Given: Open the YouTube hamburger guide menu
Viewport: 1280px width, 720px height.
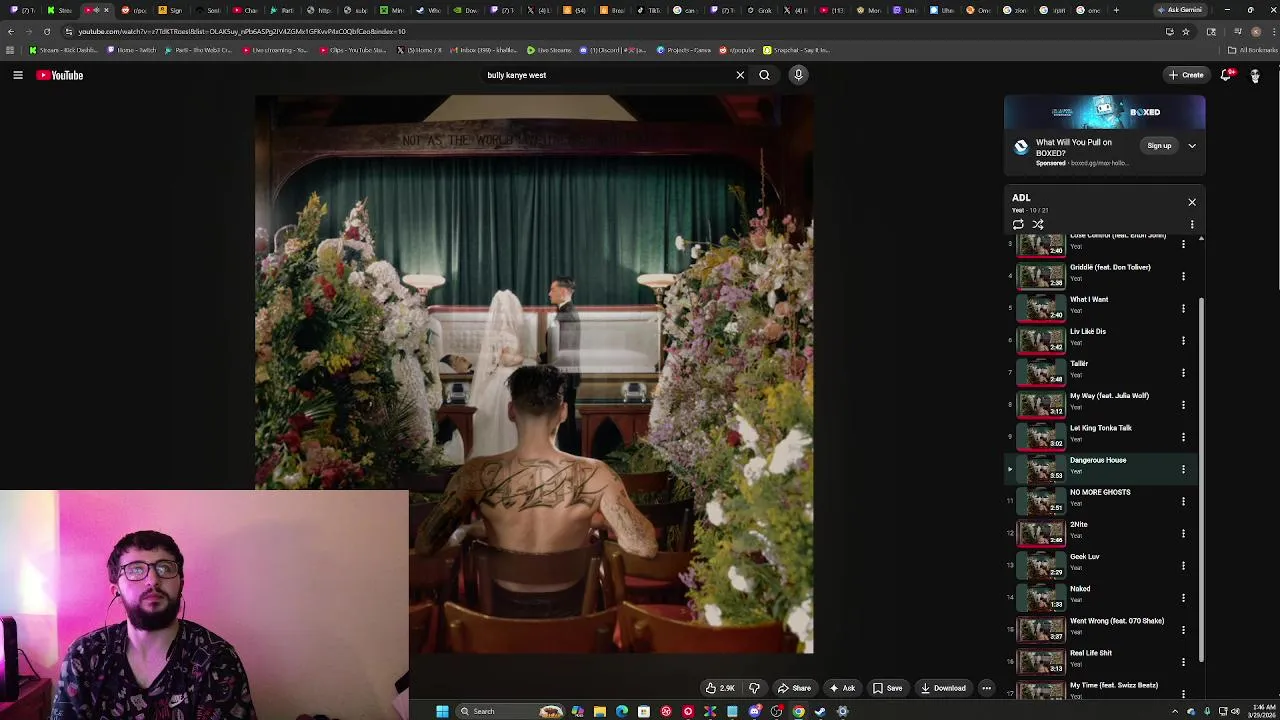Looking at the screenshot, I should (x=18, y=75).
